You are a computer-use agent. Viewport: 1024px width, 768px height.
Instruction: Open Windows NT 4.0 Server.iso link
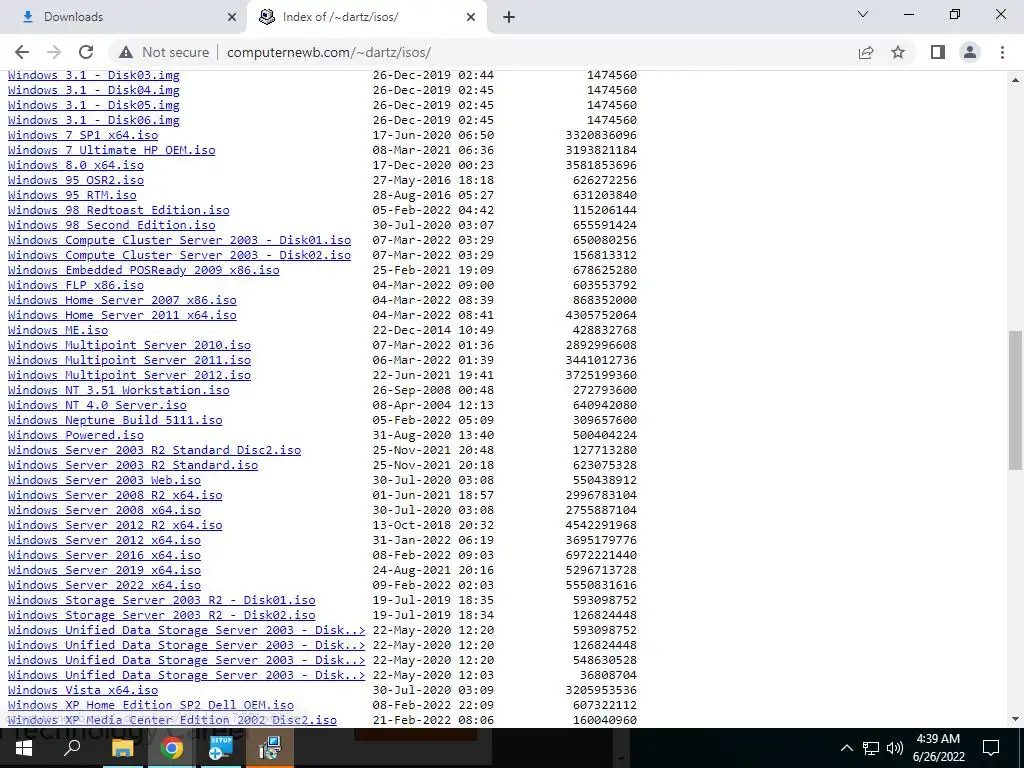coord(97,406)
